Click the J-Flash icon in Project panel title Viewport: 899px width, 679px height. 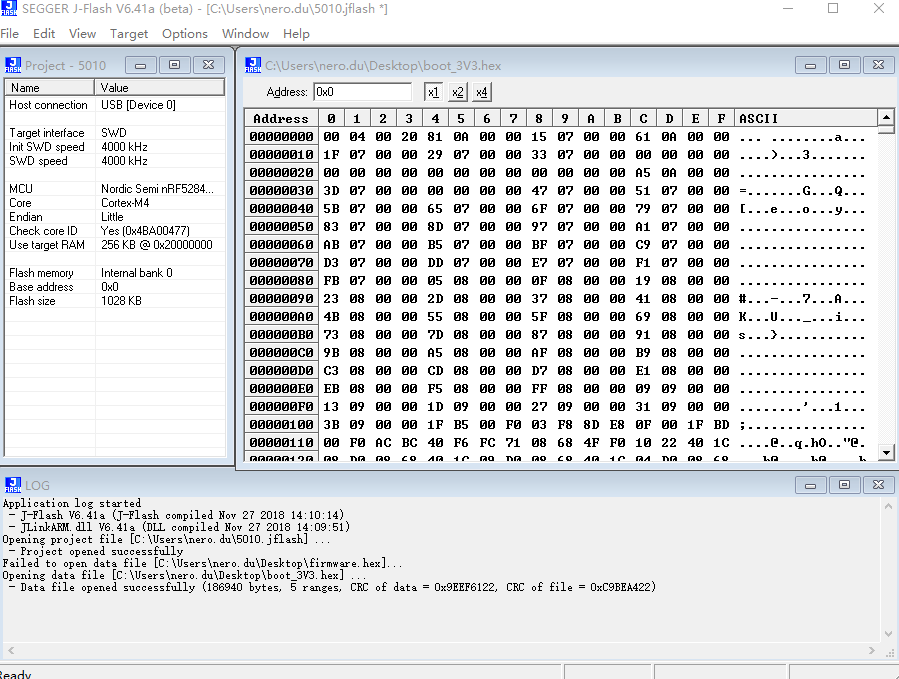[x=13, y=65]
